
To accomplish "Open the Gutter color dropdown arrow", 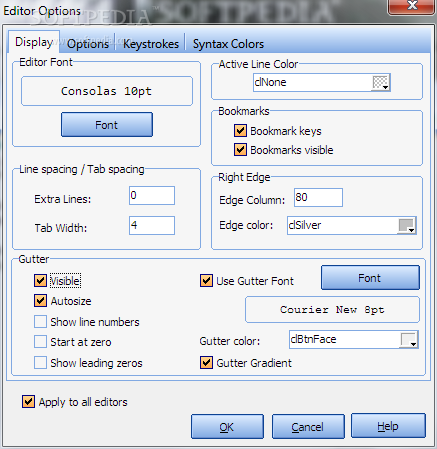I will coord(409,340).
